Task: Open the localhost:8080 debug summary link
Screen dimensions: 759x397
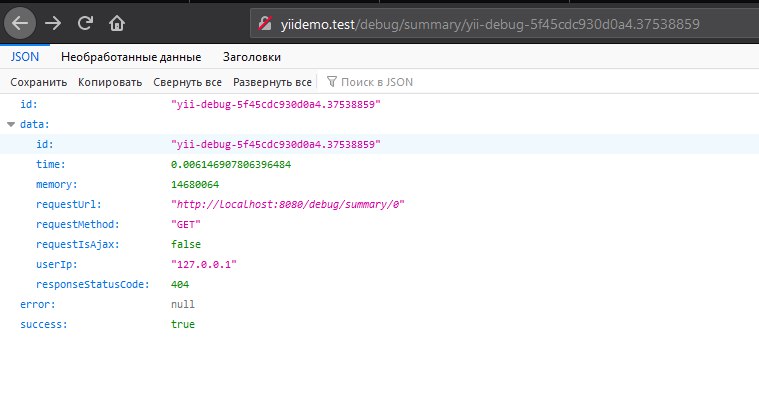Action: point(288,204)
